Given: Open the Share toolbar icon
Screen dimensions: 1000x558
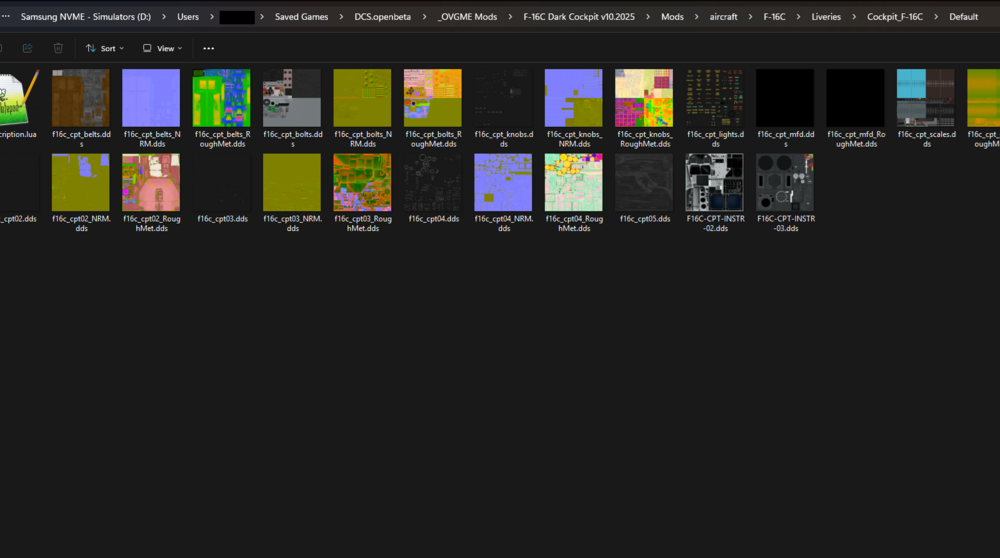Looking at the screenshot, I should 27,48.
